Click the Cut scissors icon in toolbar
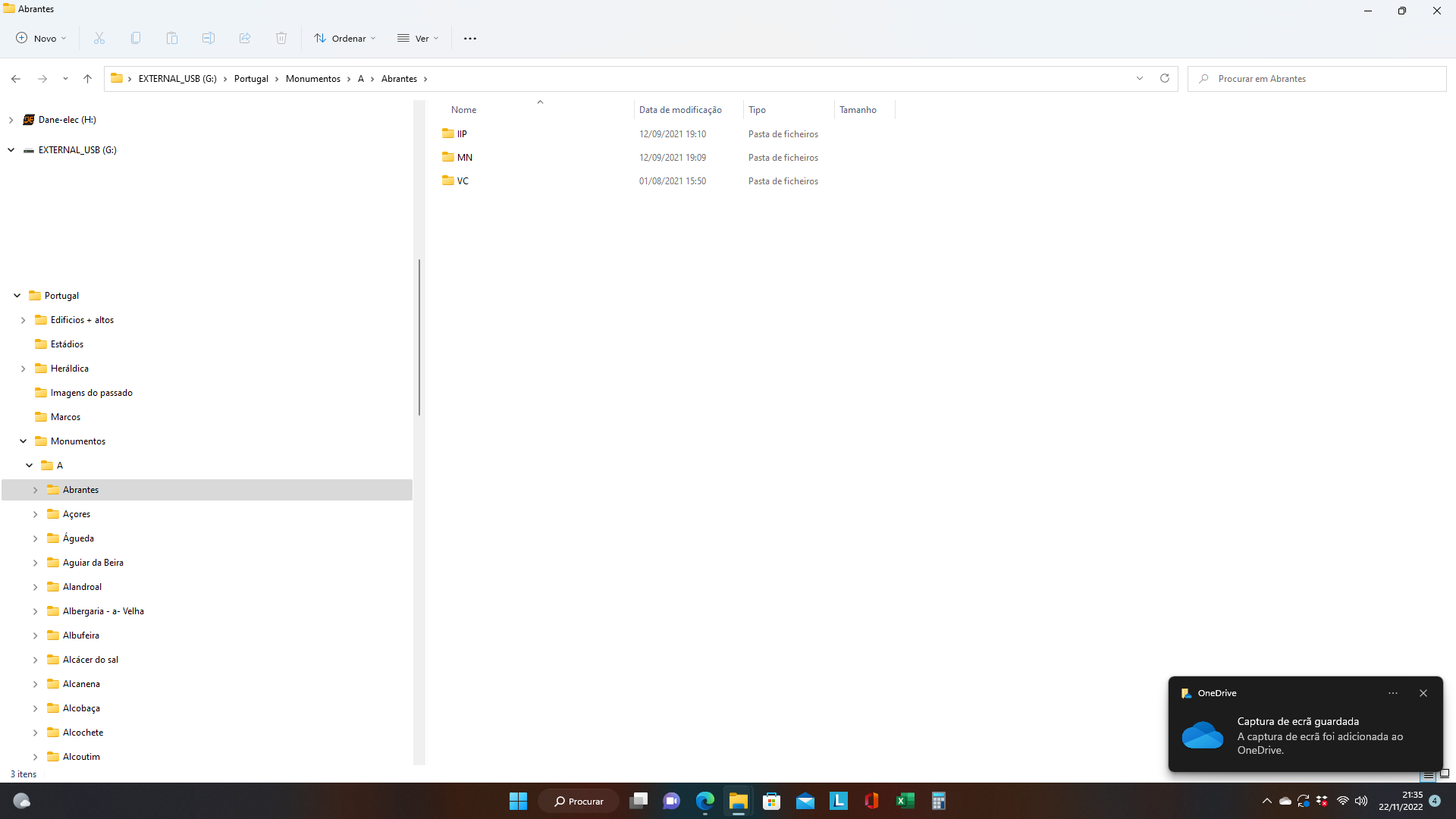The height and width of the screenshot is (819, 1456). [x=99, y=38]
